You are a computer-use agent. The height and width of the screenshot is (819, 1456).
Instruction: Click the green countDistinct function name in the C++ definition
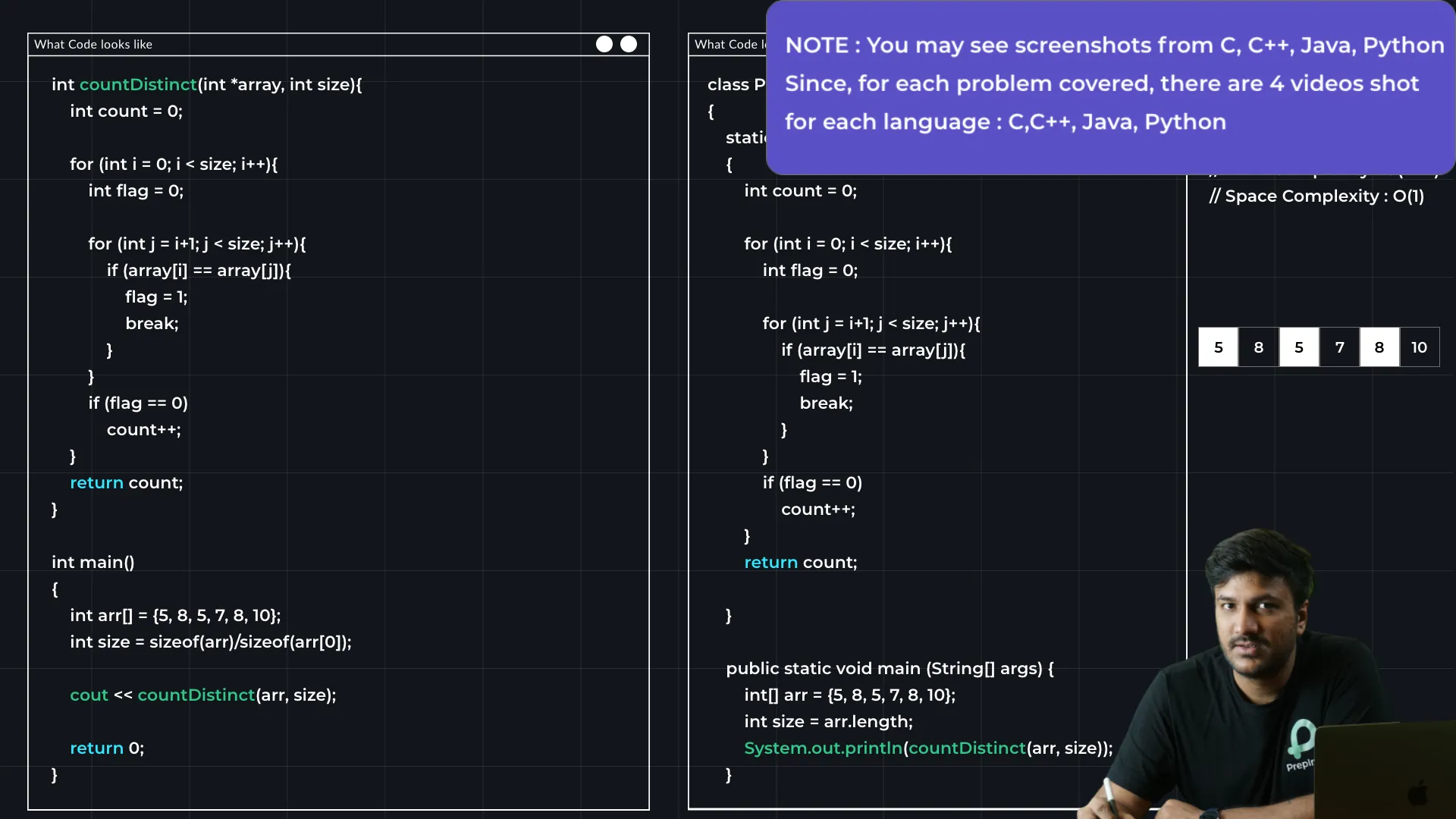[138, 84]
